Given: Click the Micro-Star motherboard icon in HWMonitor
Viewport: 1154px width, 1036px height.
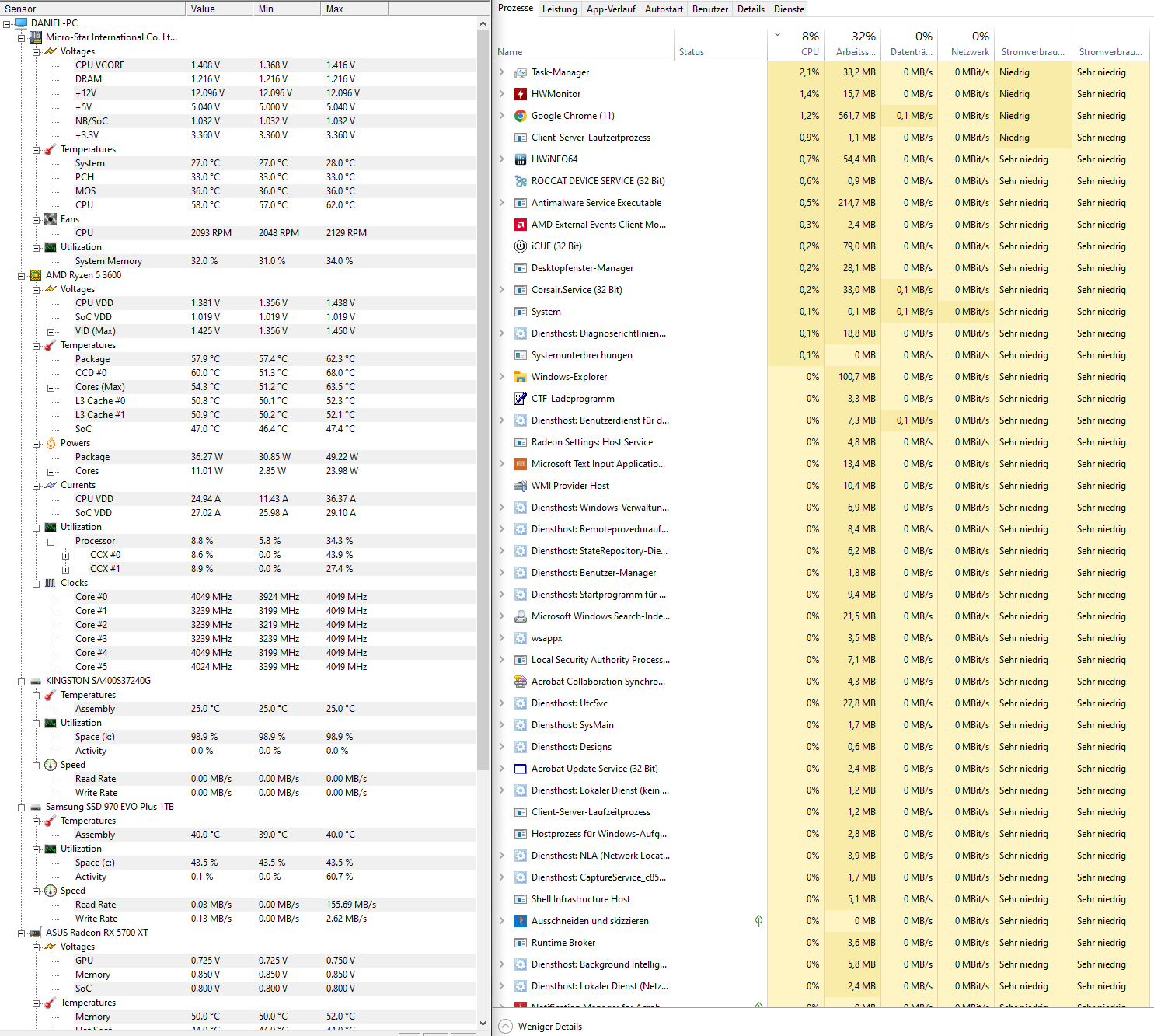Looking at the screenshot, I should pyautogui.click(x=36, y=37).
